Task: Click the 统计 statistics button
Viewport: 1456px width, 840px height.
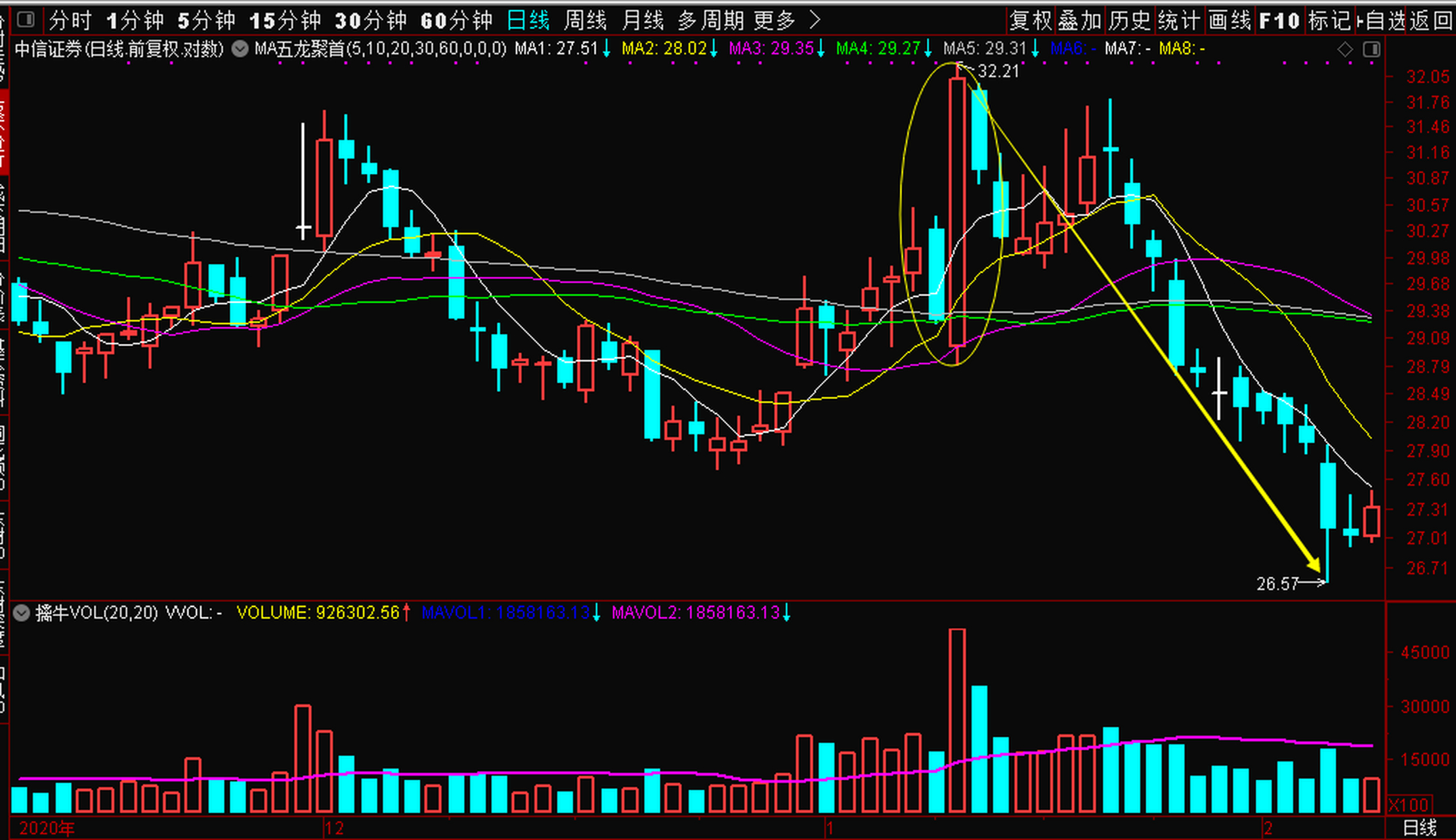Action: [1179, 20]
